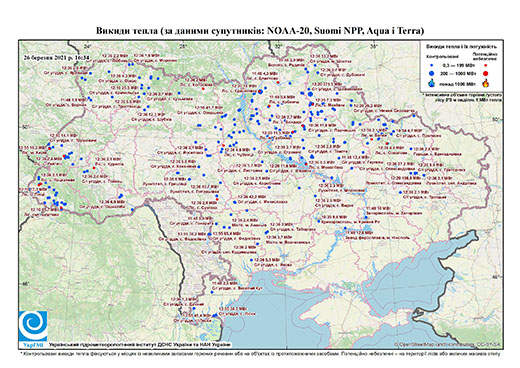Click the blue flame icon in legend
Screen dimensions: 520x368
pos(432,83)
